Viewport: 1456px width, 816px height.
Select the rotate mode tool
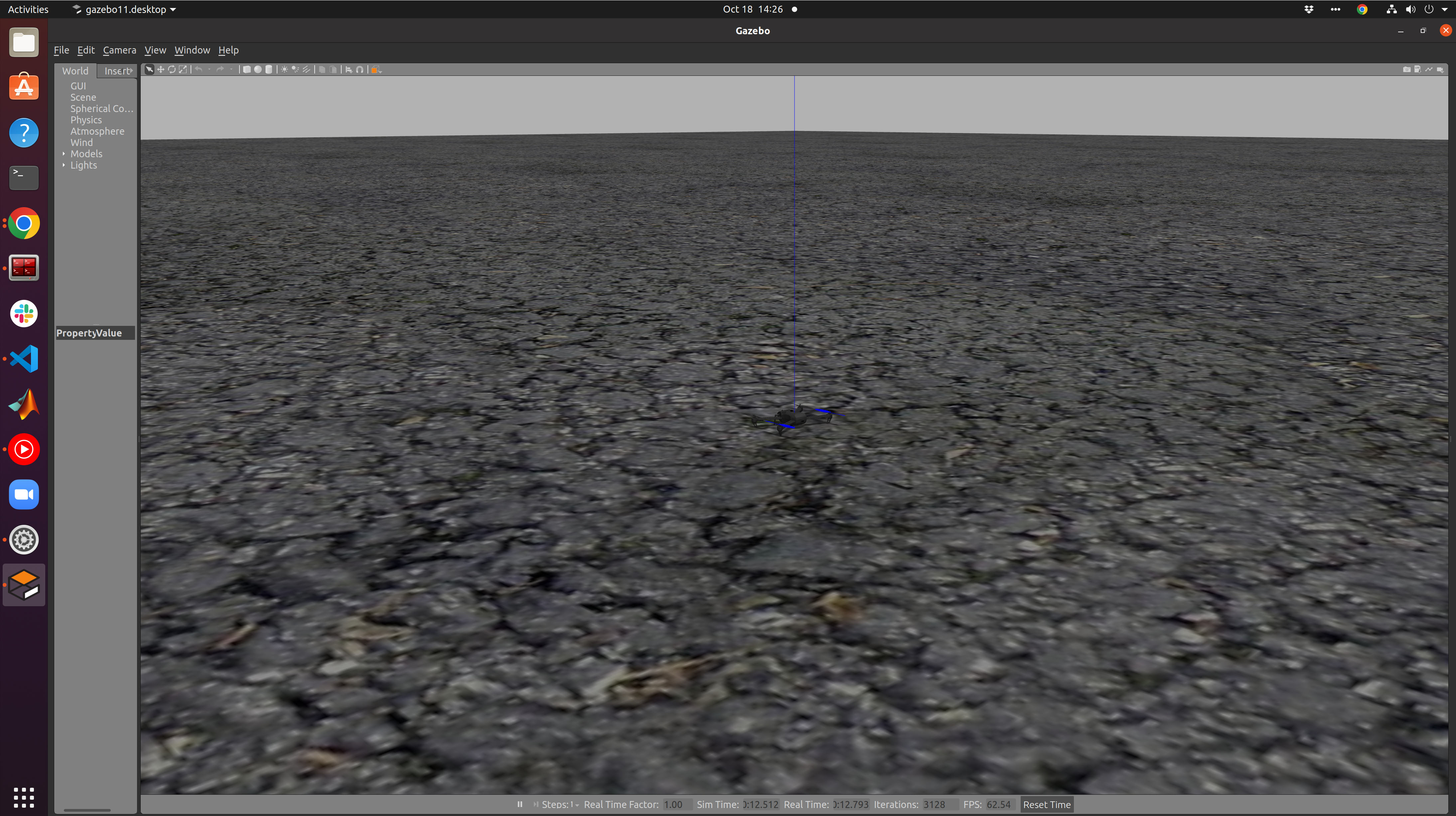pos(172,69)
